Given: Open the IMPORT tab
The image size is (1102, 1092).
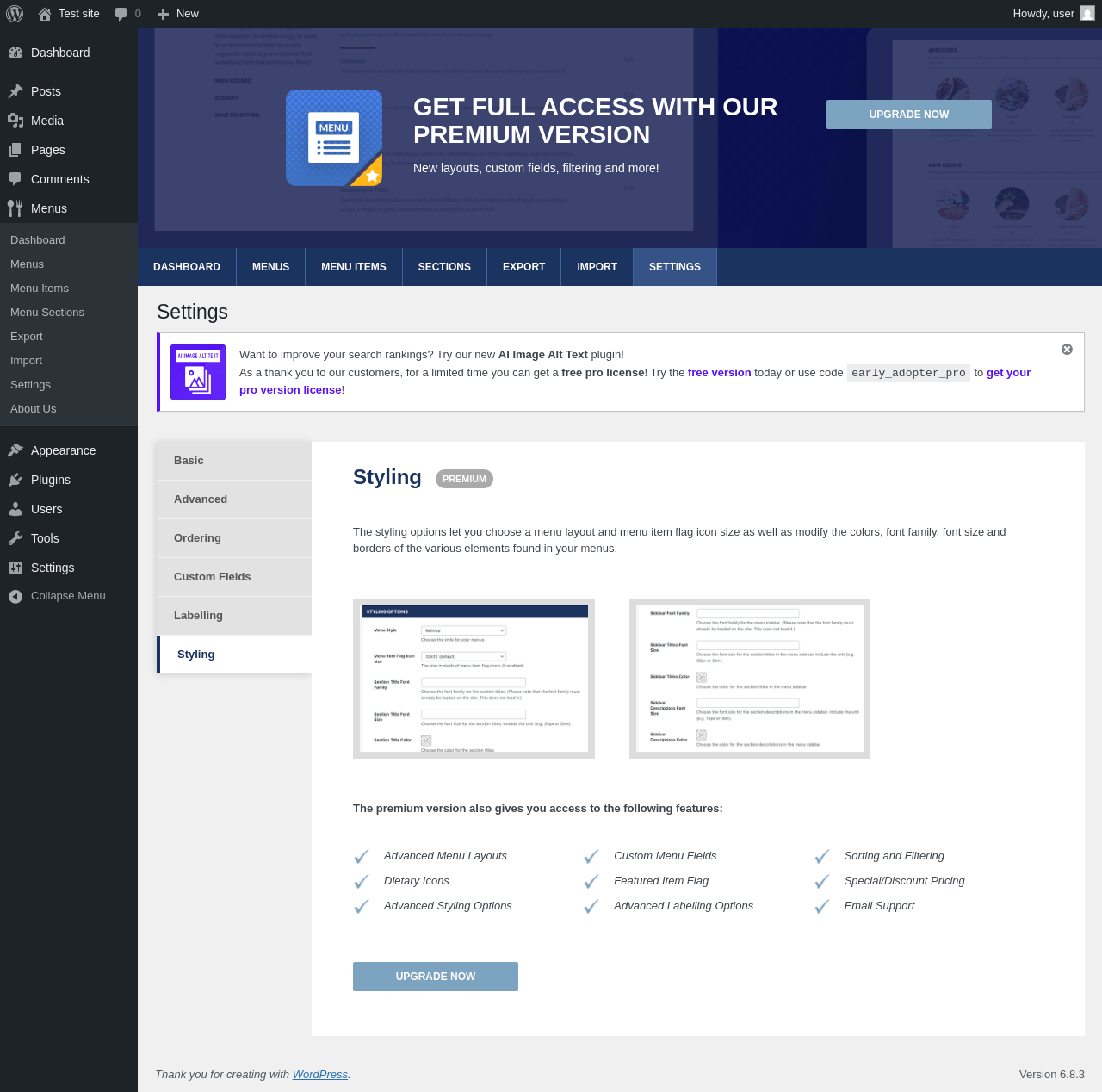Looking at the screenshot, I should (x=597, y=267).
